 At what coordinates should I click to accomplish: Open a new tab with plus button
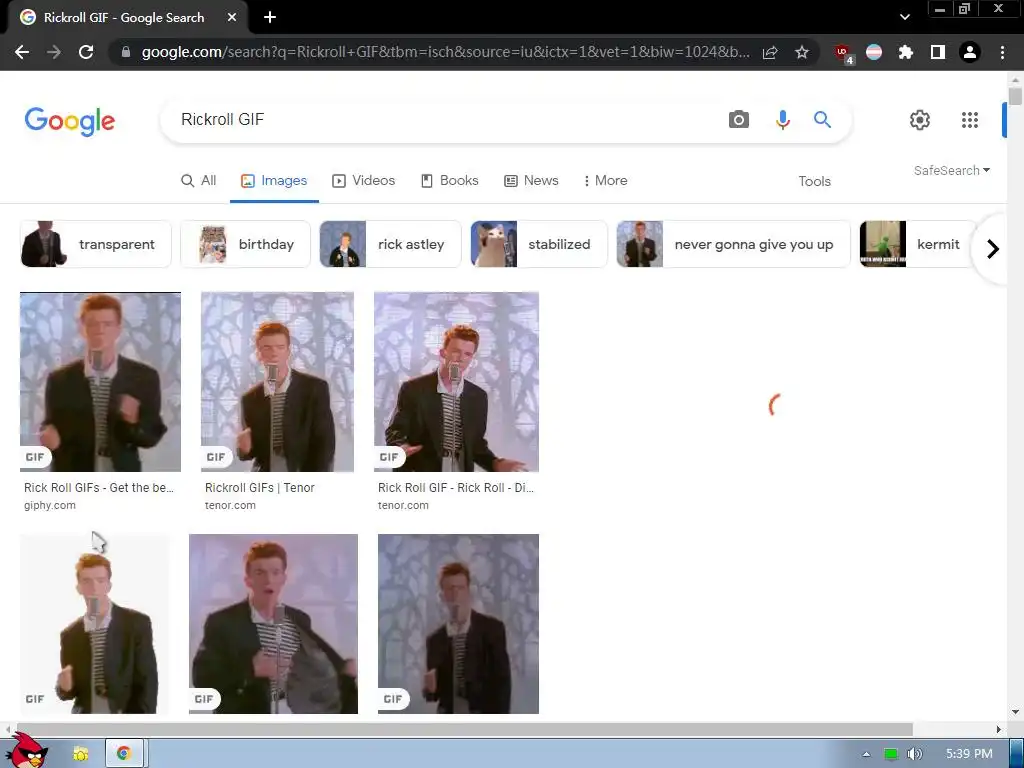click(x=270, y=18)
